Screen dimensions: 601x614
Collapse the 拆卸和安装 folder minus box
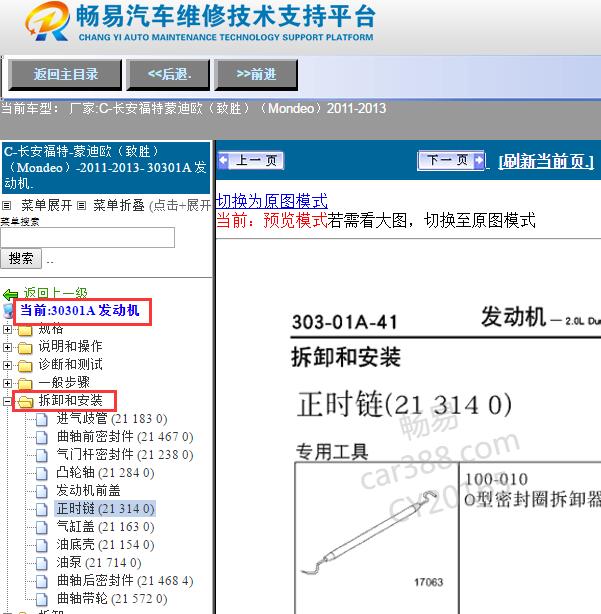(x=7, y=401)
